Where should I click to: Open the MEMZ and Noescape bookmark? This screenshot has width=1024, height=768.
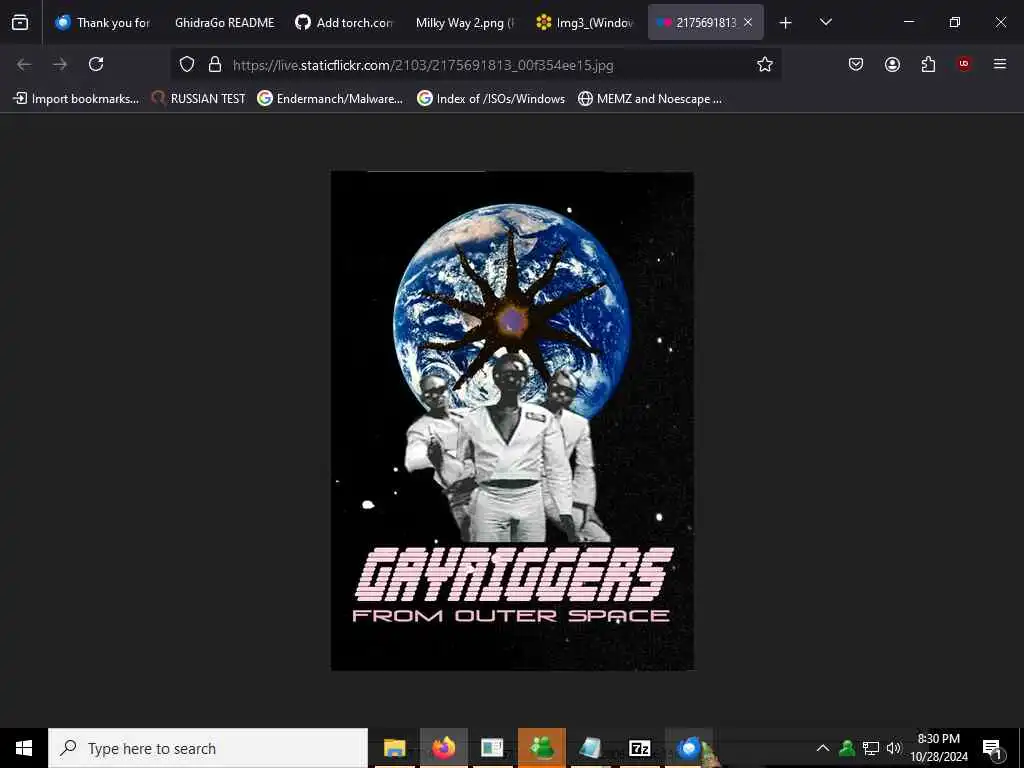[x=650, y=99]
